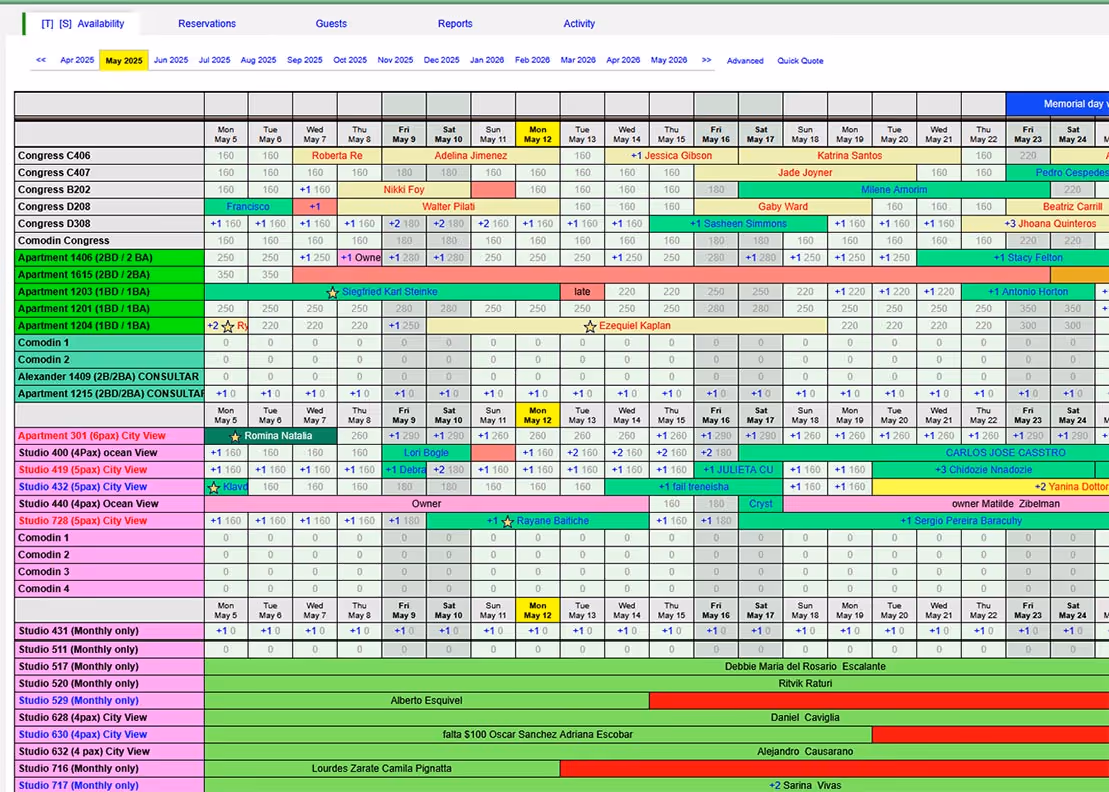1109x792 pixels.
Task: Switch to the Reports tab
Action: 455,23
